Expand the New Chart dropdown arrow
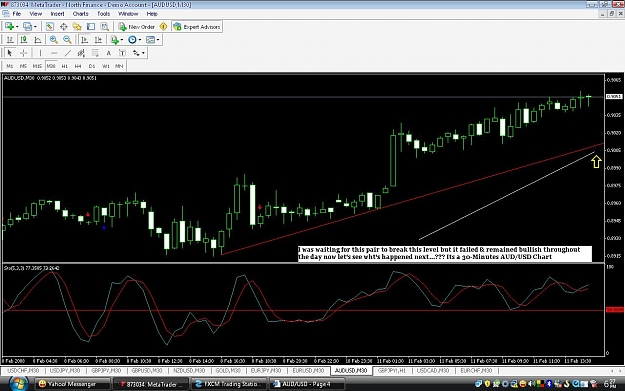Viewport: 625px width, 391px height. 17,27
